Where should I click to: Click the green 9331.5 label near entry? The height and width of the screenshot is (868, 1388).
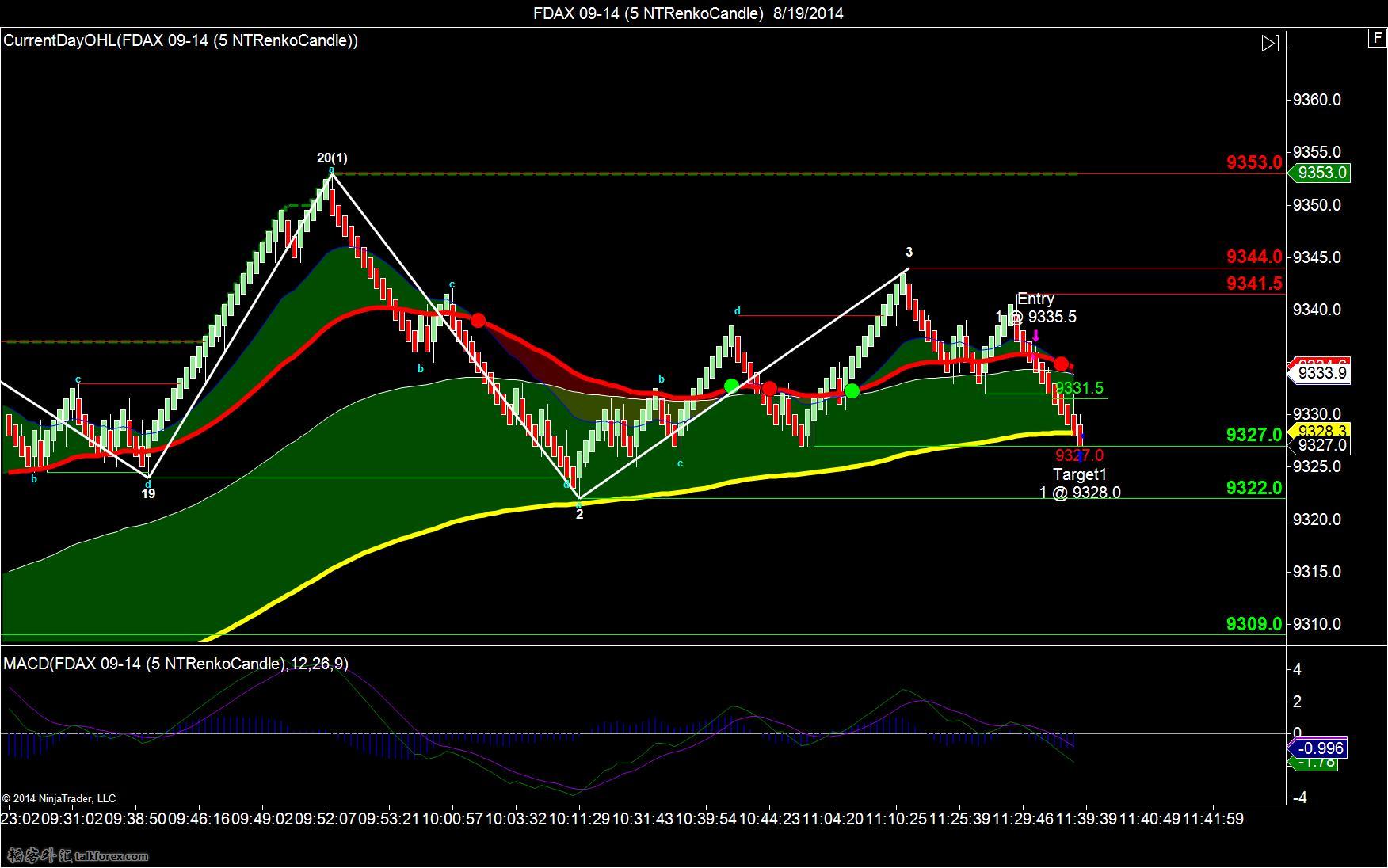click(1079, 388)
